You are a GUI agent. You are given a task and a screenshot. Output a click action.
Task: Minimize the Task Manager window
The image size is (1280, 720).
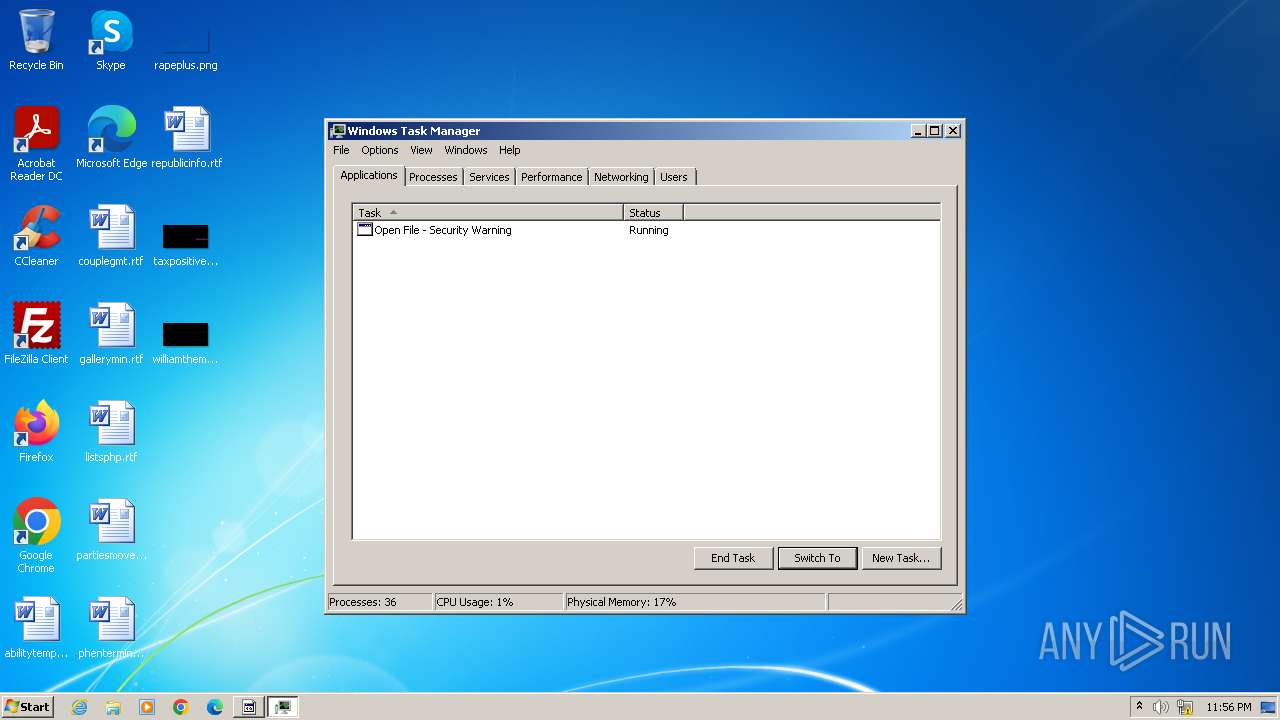click(x=918, y=131)
